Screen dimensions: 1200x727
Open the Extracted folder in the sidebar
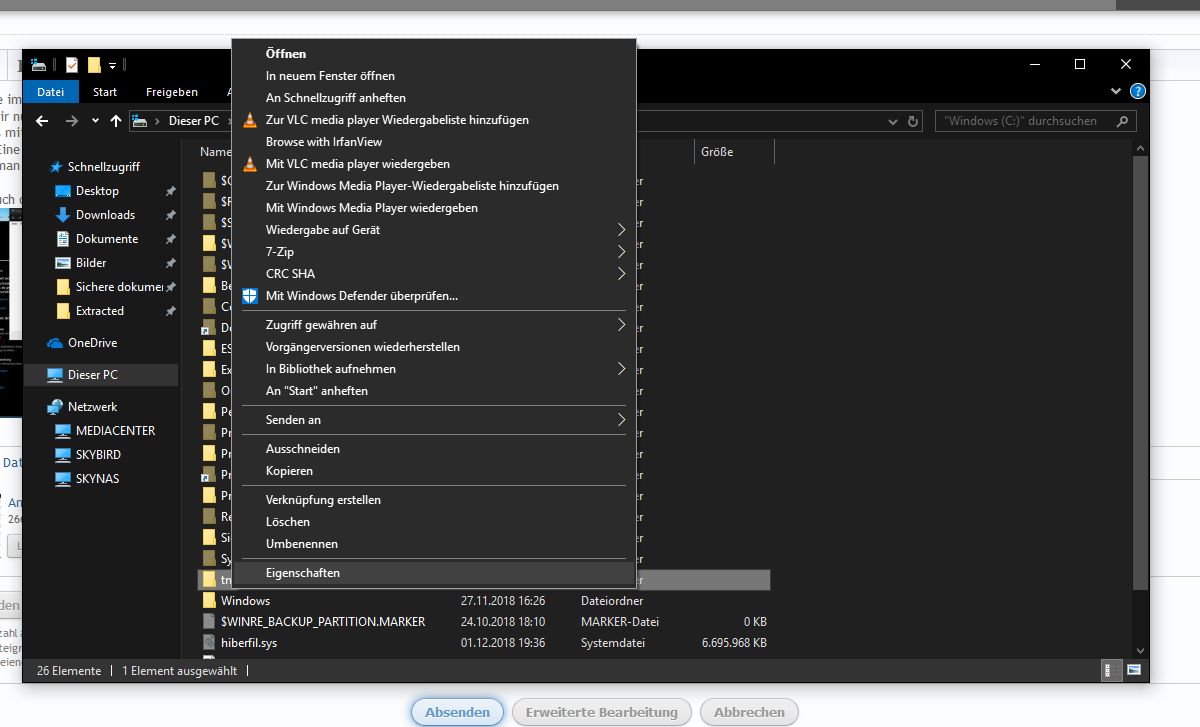100,311
